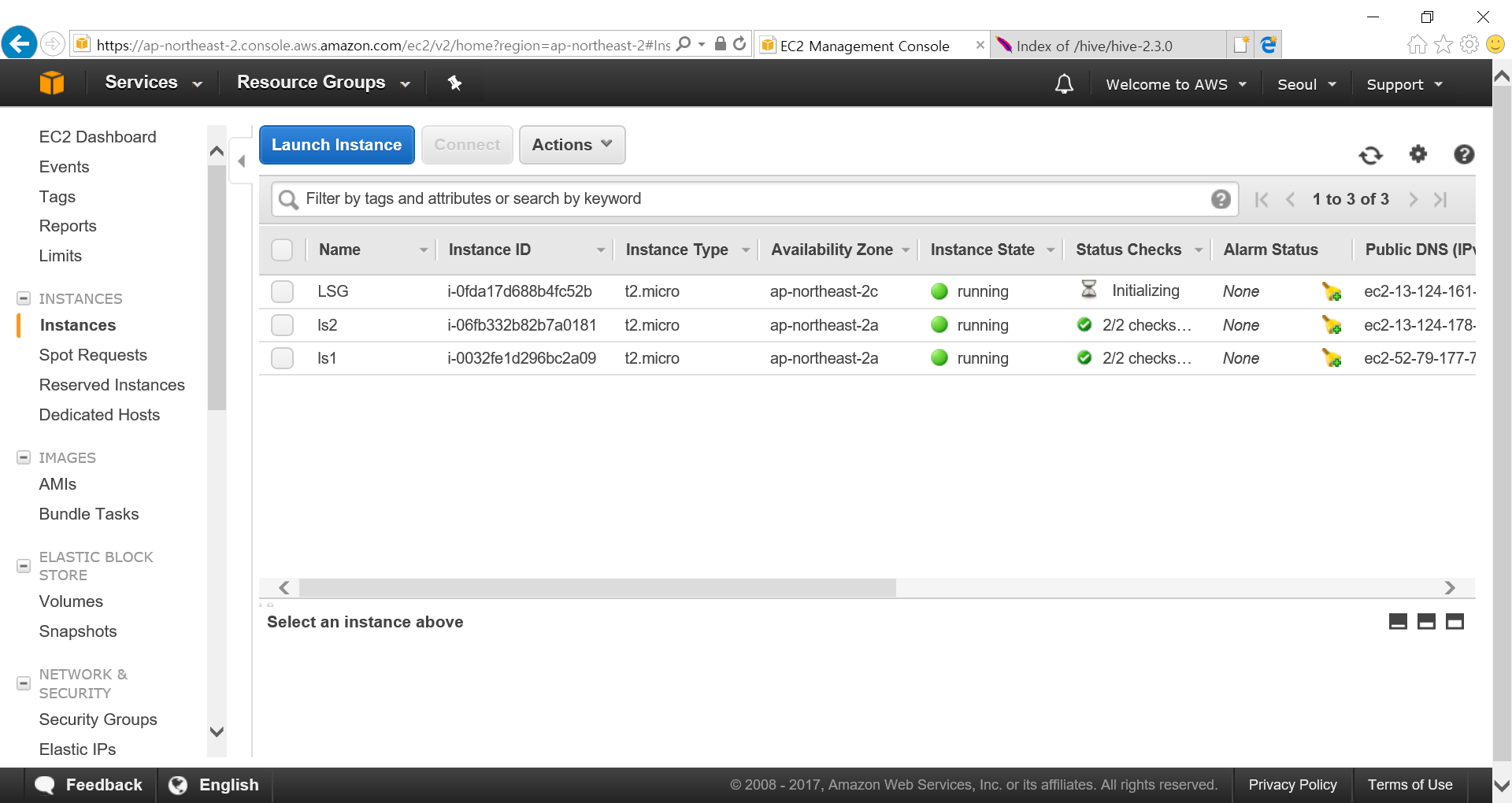
Task: Click the horizontal table scrollbar thumb
Action: tap(597, 588)
